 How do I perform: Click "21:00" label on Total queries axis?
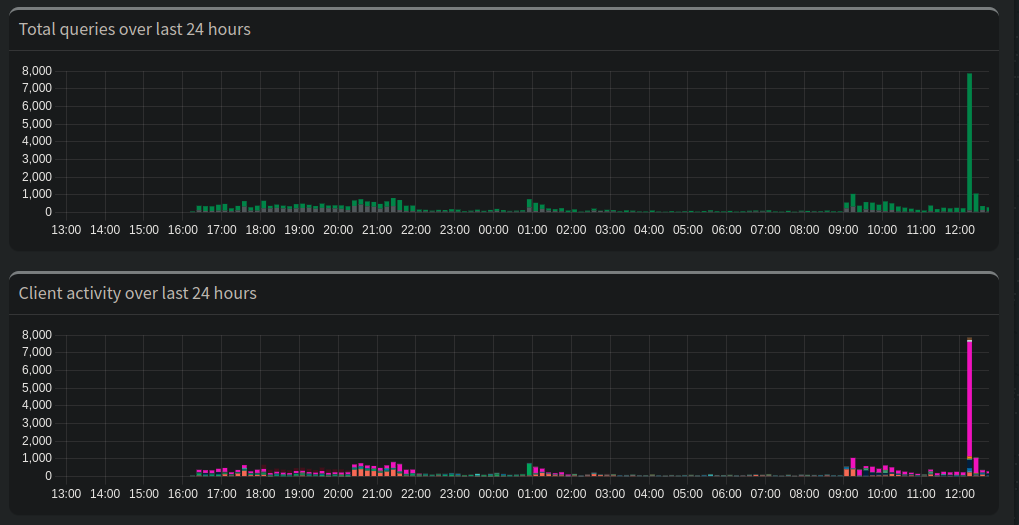(x=377, y=230)
